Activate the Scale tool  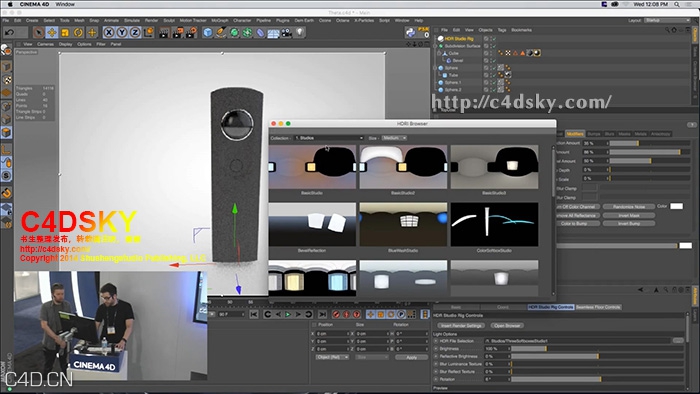(x=65, y=33)
